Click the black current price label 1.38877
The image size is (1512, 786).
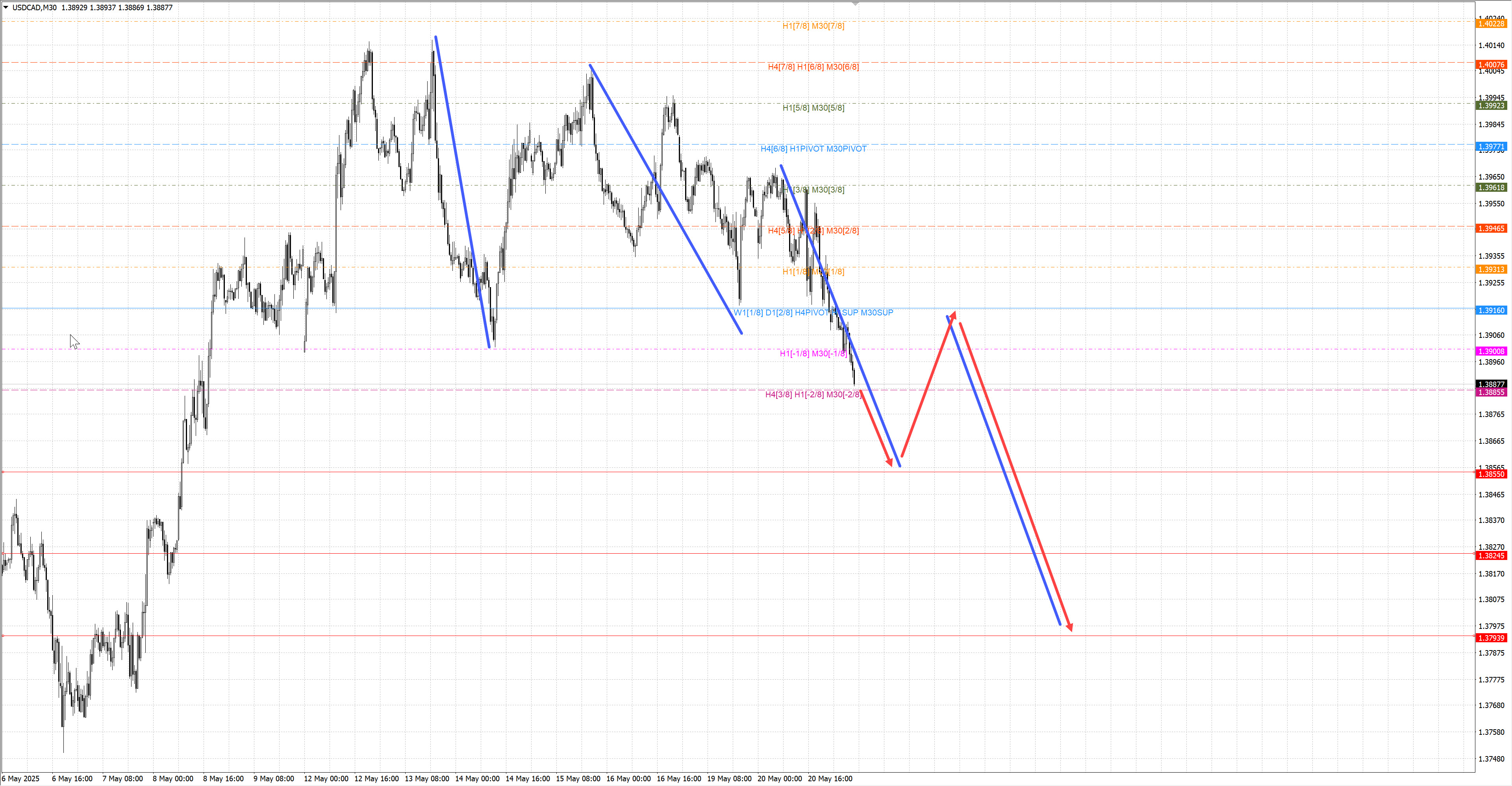click(1491, 384)
